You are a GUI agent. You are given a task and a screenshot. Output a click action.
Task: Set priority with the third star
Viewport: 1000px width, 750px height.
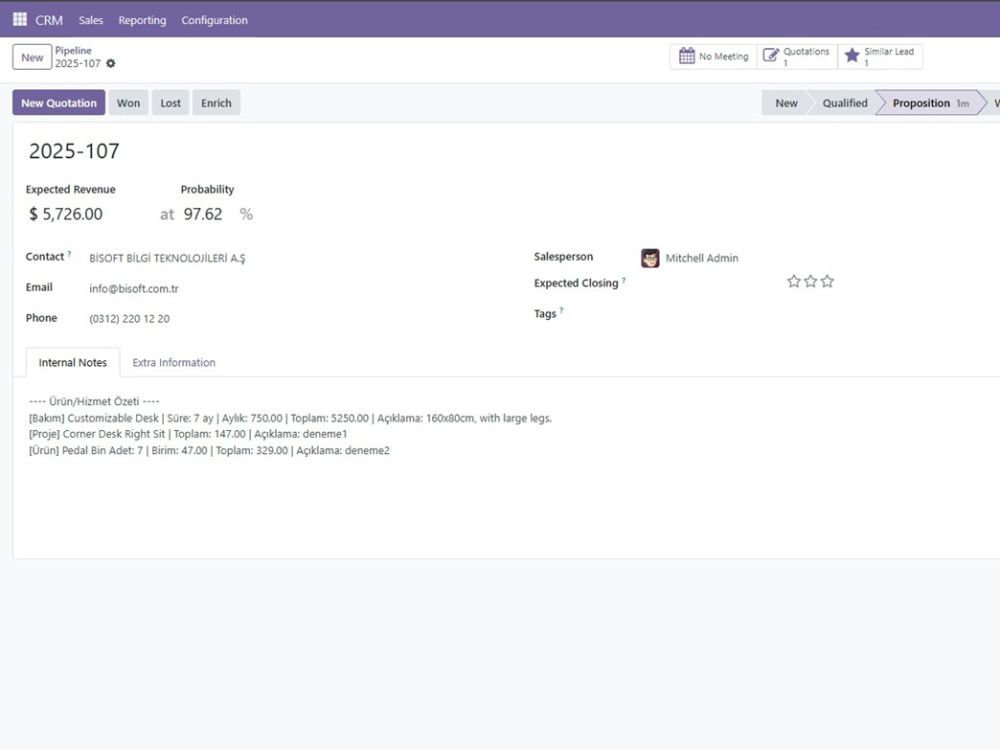(x=827, y=281)
